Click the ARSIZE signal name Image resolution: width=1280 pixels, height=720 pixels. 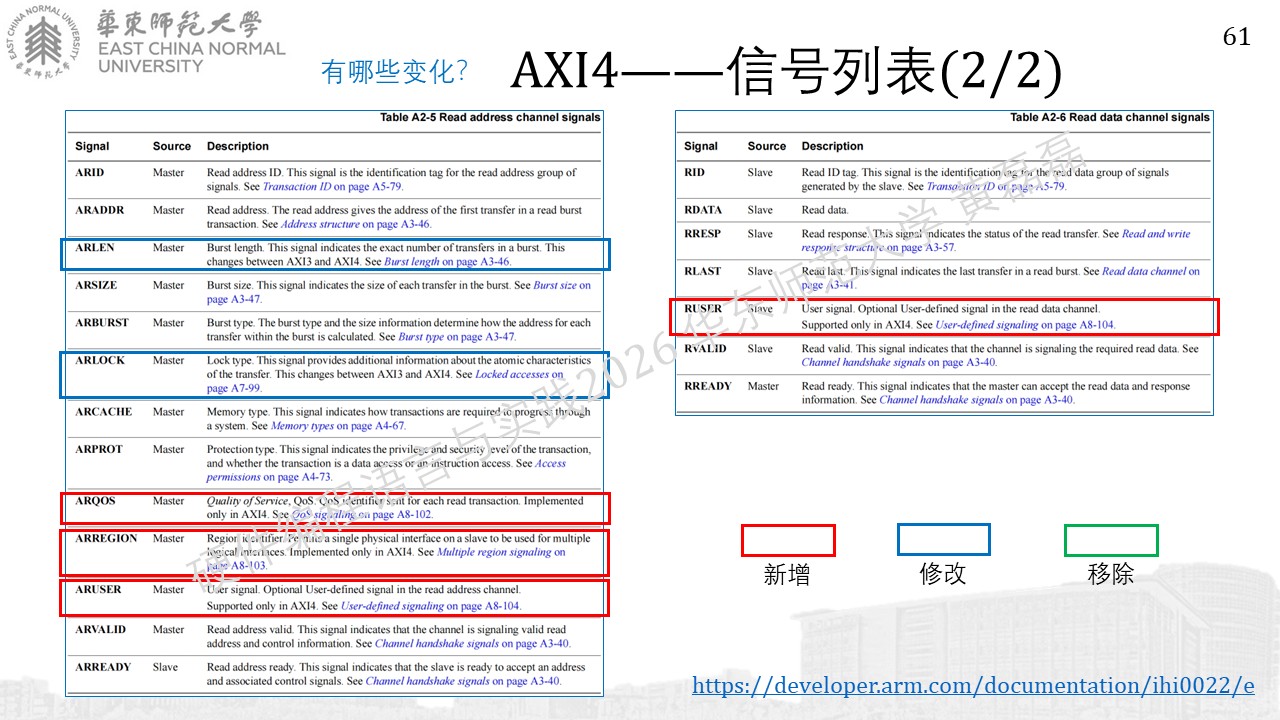point(96,285)
